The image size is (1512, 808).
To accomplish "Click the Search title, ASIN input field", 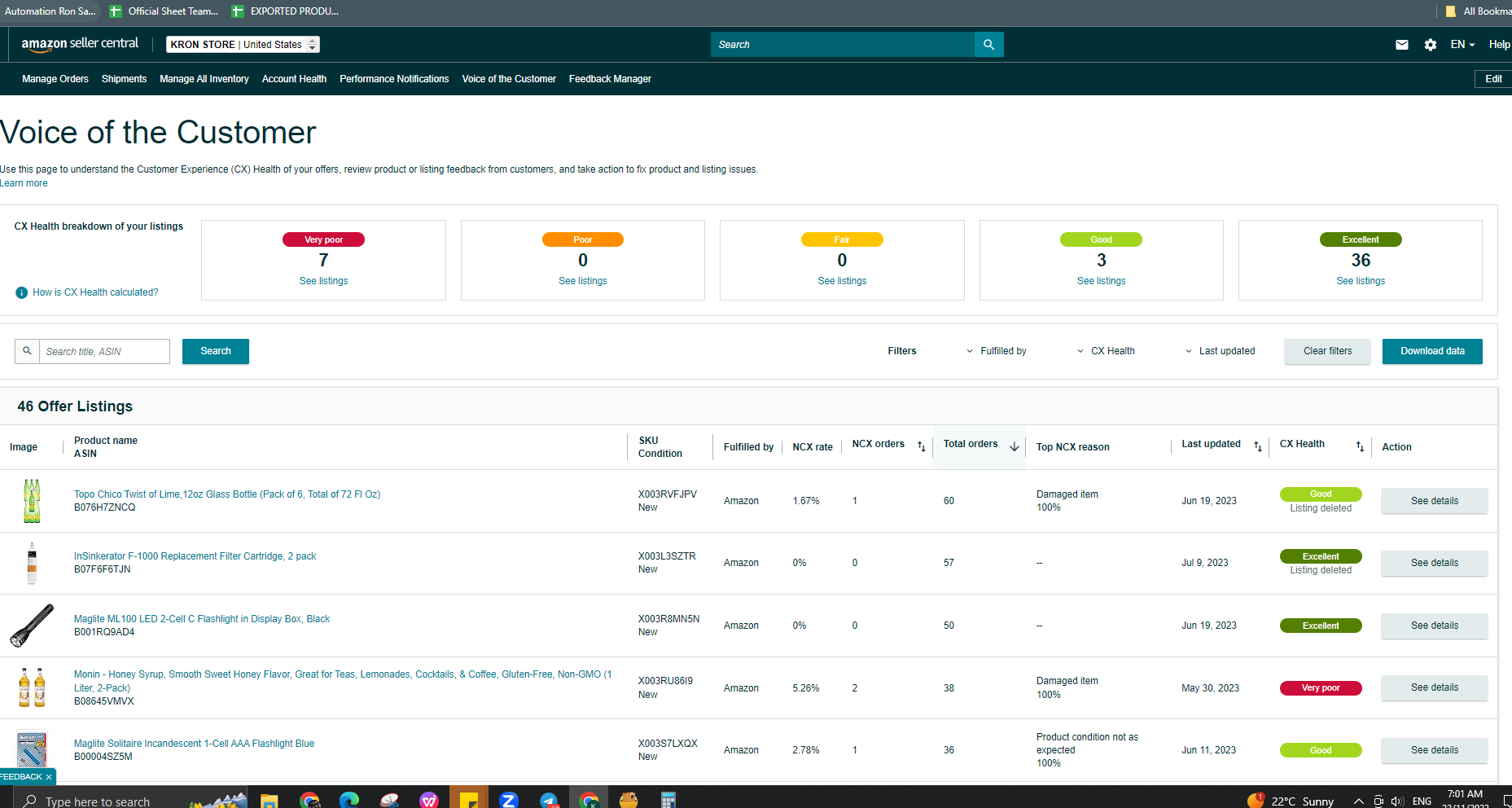I will click(104, 351).
